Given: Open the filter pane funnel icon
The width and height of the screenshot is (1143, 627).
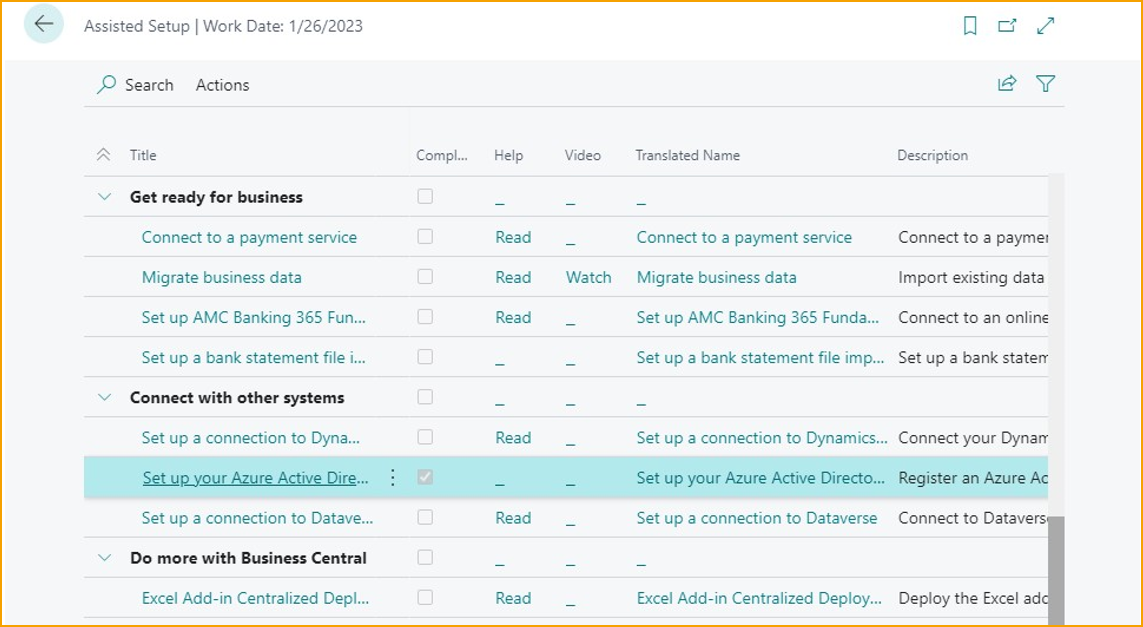Looking at the screenshot, I should [1046, 84].
